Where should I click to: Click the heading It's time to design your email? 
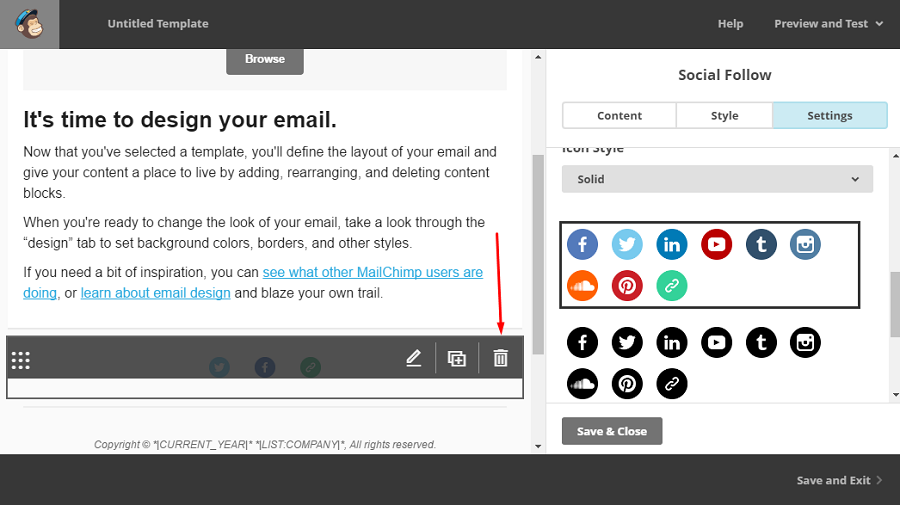click(x=180, y=120)
